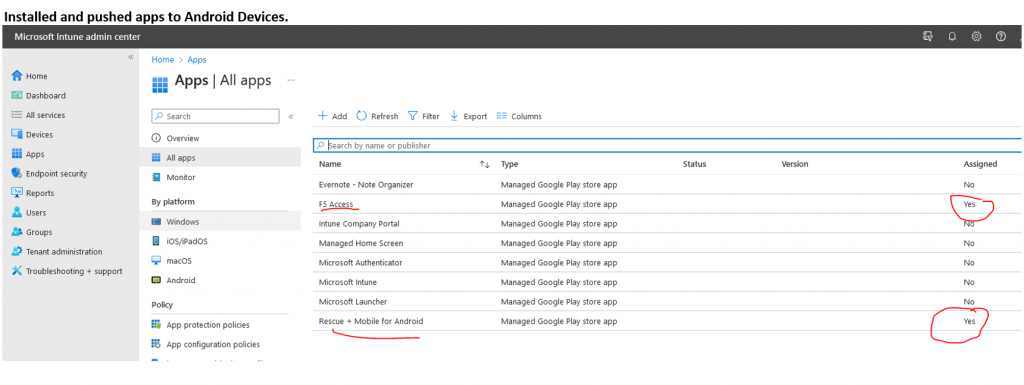Click the Search by name or publisher field

(667, 146)
